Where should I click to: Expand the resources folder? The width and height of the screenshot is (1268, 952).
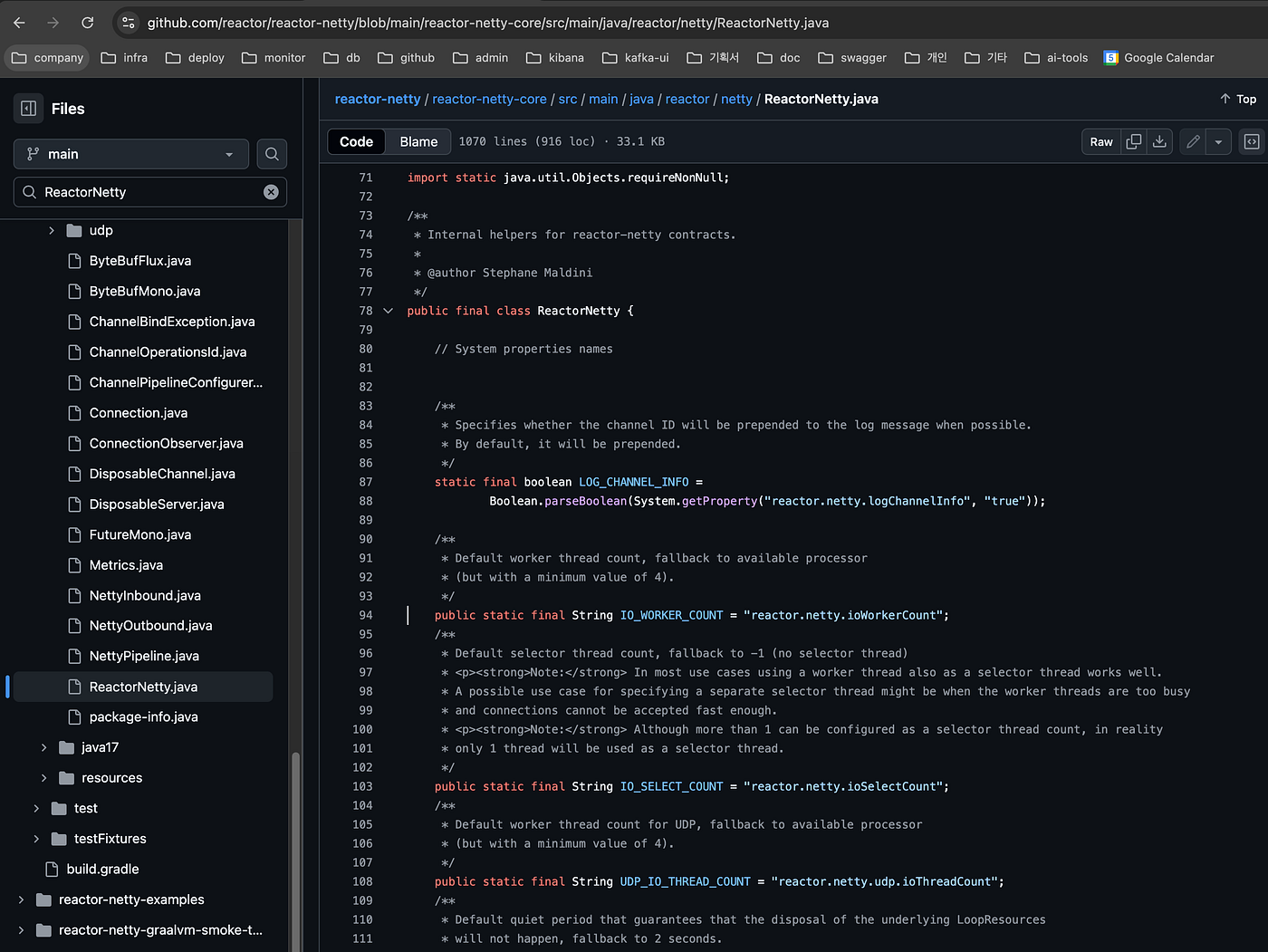coord(43,778)
